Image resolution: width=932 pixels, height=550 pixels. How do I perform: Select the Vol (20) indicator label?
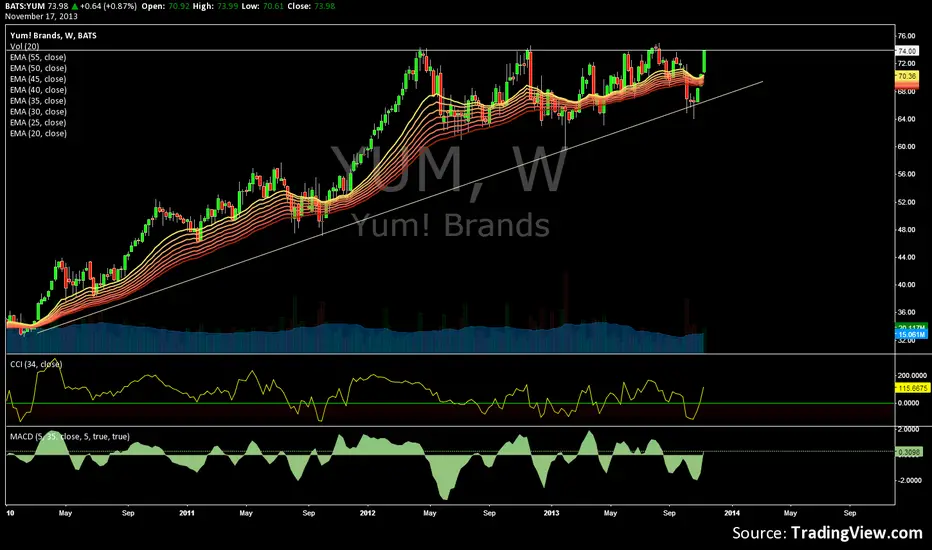point(24,46)
